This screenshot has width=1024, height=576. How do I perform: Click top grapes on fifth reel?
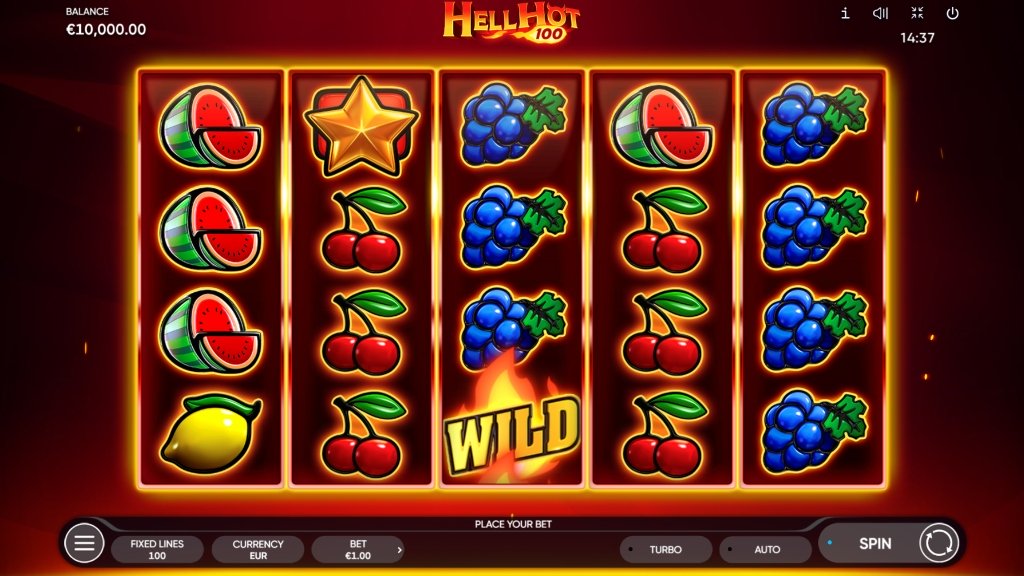coord(814,124)
